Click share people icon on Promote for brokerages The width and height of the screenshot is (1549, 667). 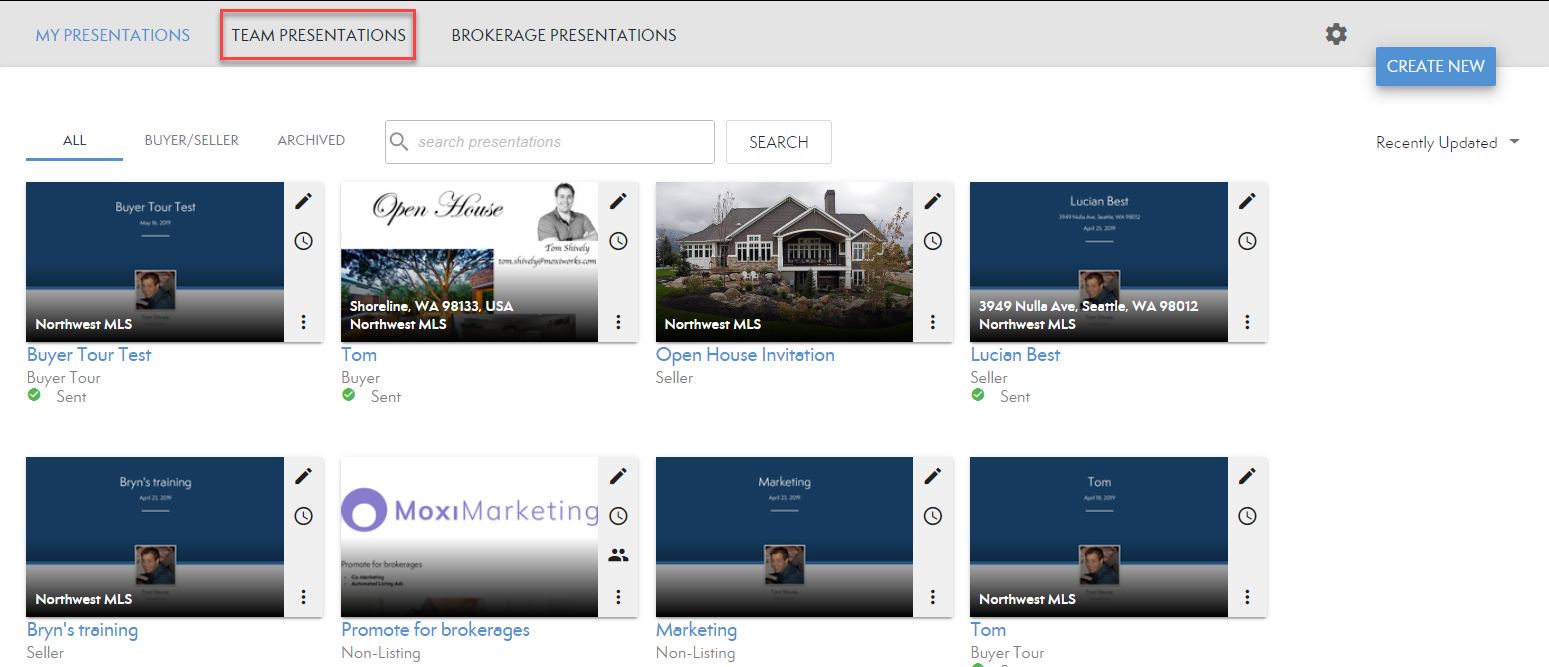618,555
